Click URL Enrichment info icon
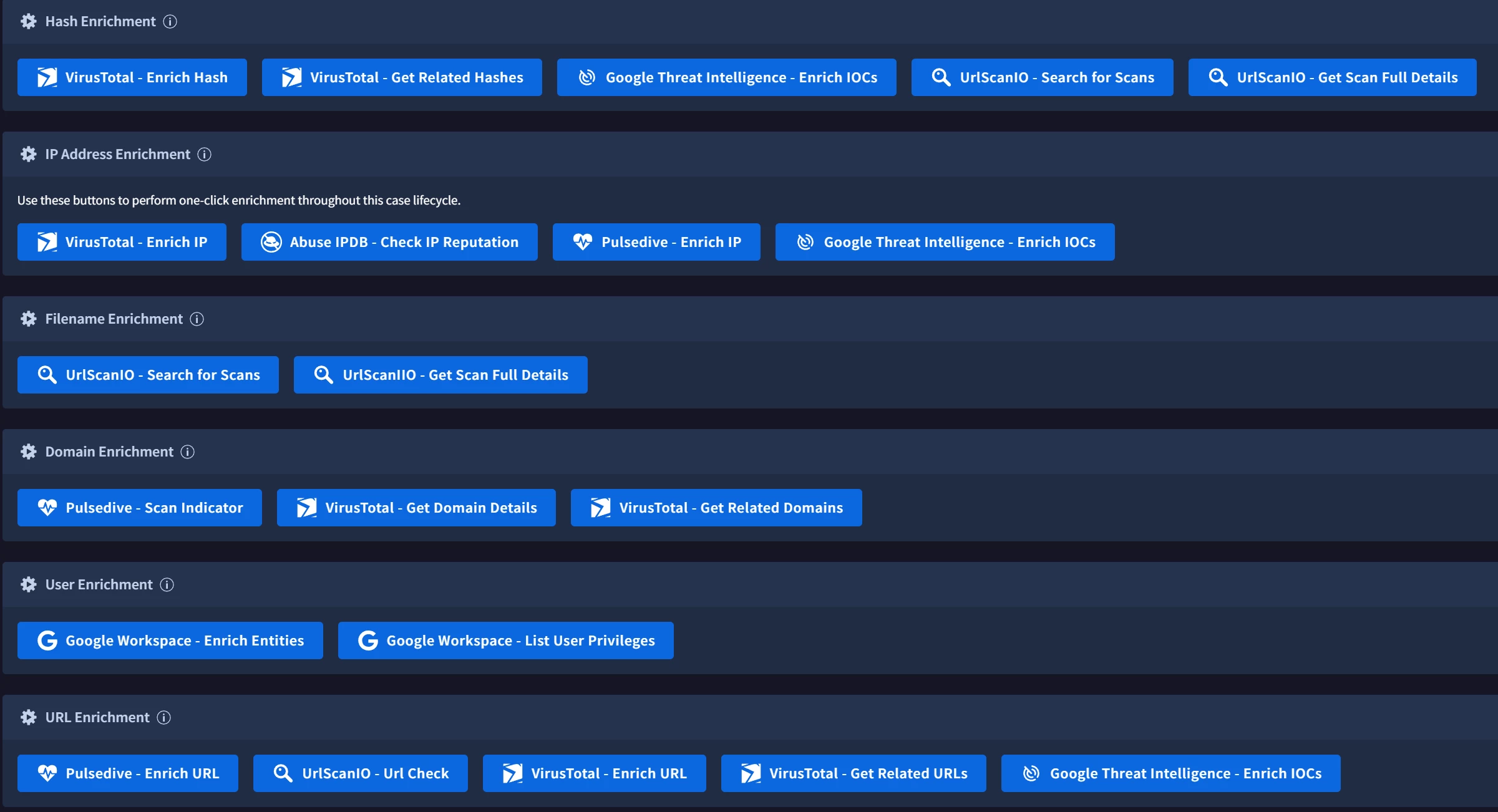This screenshot has height=812, width=1498. (163, 717)
